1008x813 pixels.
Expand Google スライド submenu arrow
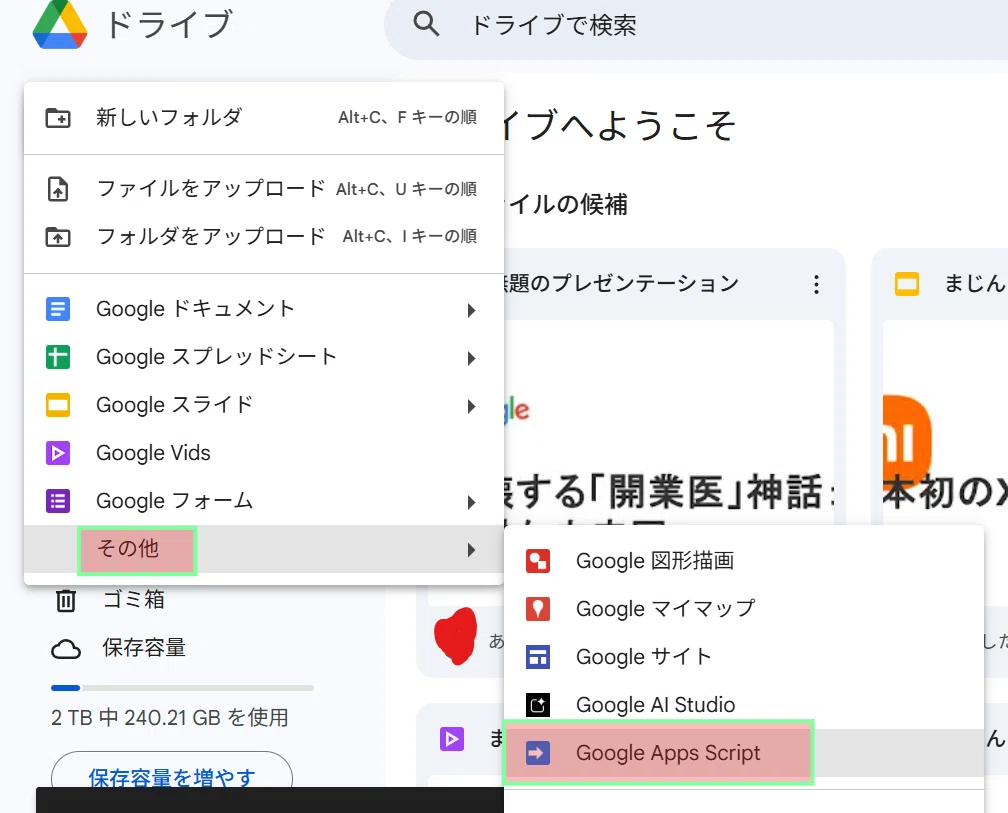click(x=471, y=406)
